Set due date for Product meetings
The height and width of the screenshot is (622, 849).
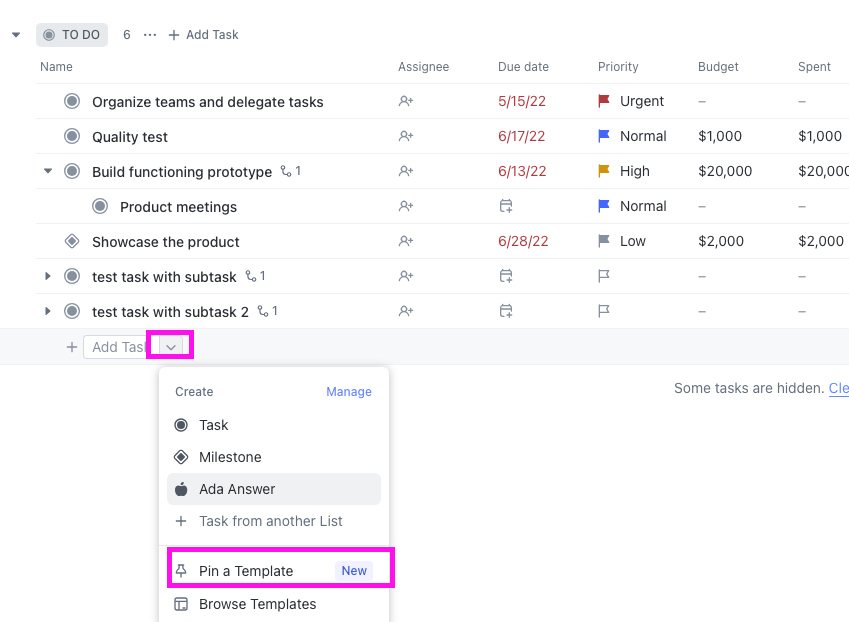[x=506, y=206]
